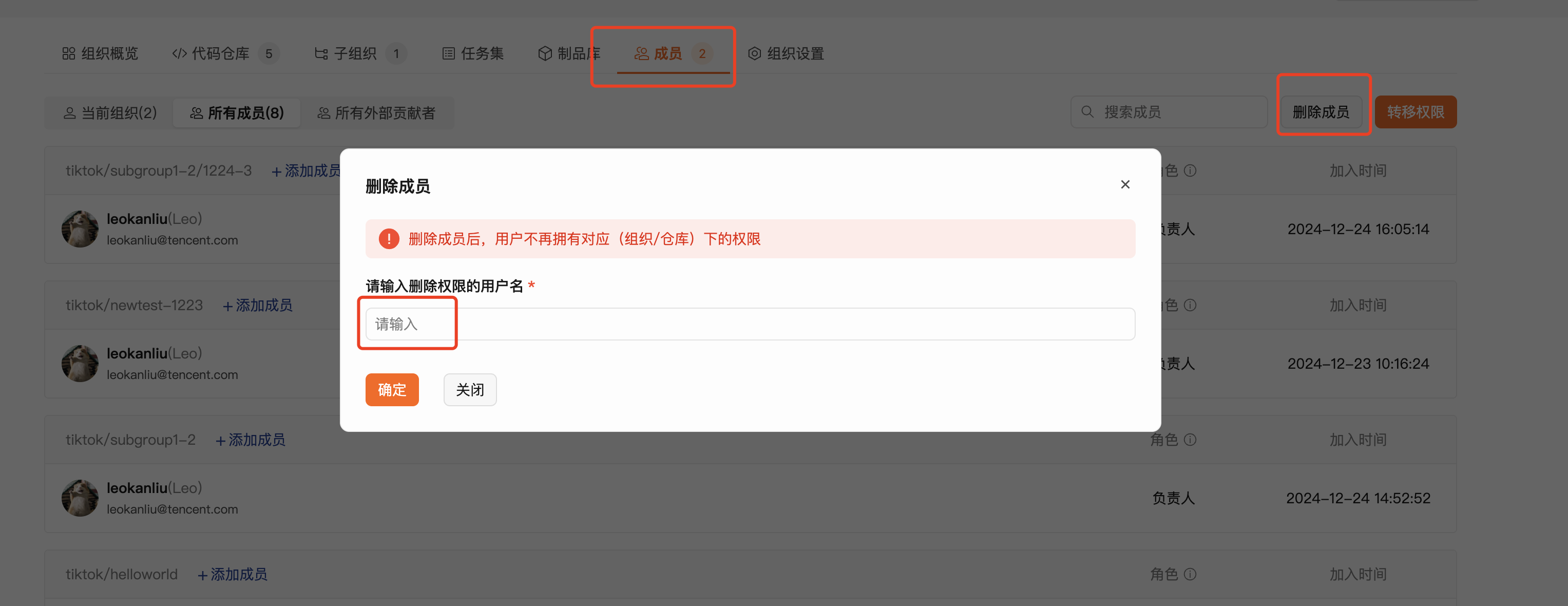Click the 关闭 button in dialog
Screen dimensions: 1568x606
point(470,390)
